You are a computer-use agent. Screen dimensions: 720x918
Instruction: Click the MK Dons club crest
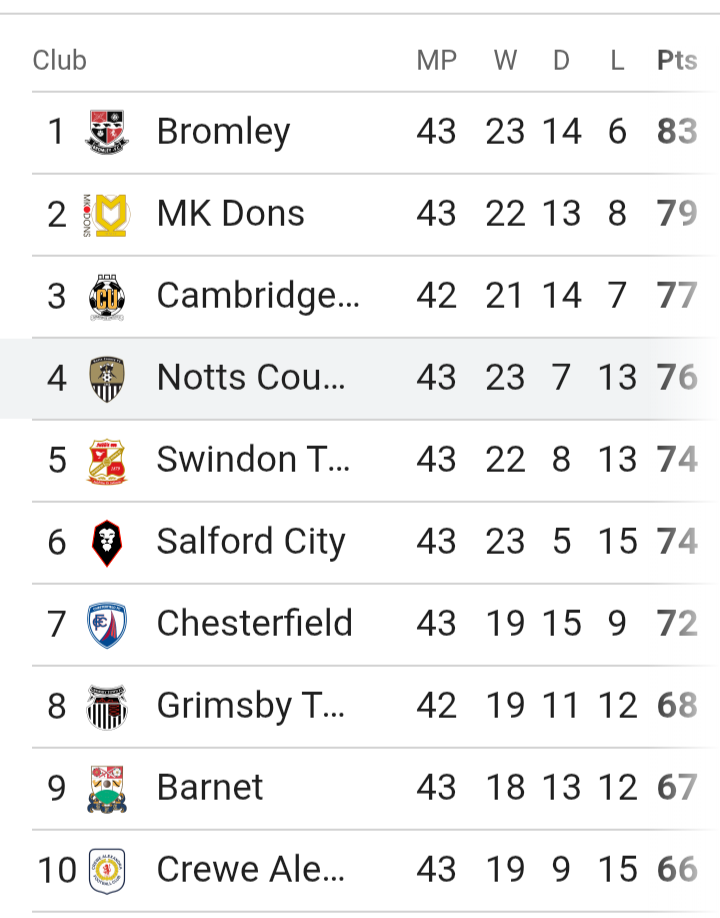105,213
